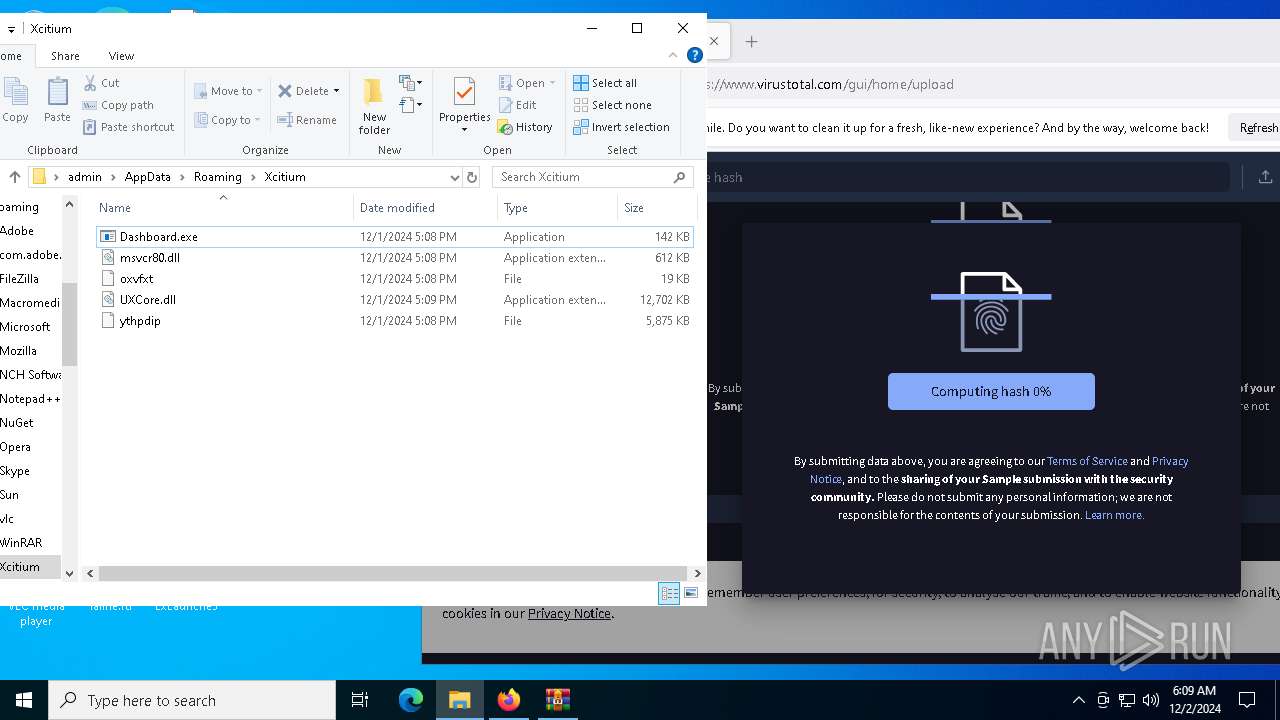Switch to Firefox on taskbar
1280x720 pixels.
click(509, 700)
